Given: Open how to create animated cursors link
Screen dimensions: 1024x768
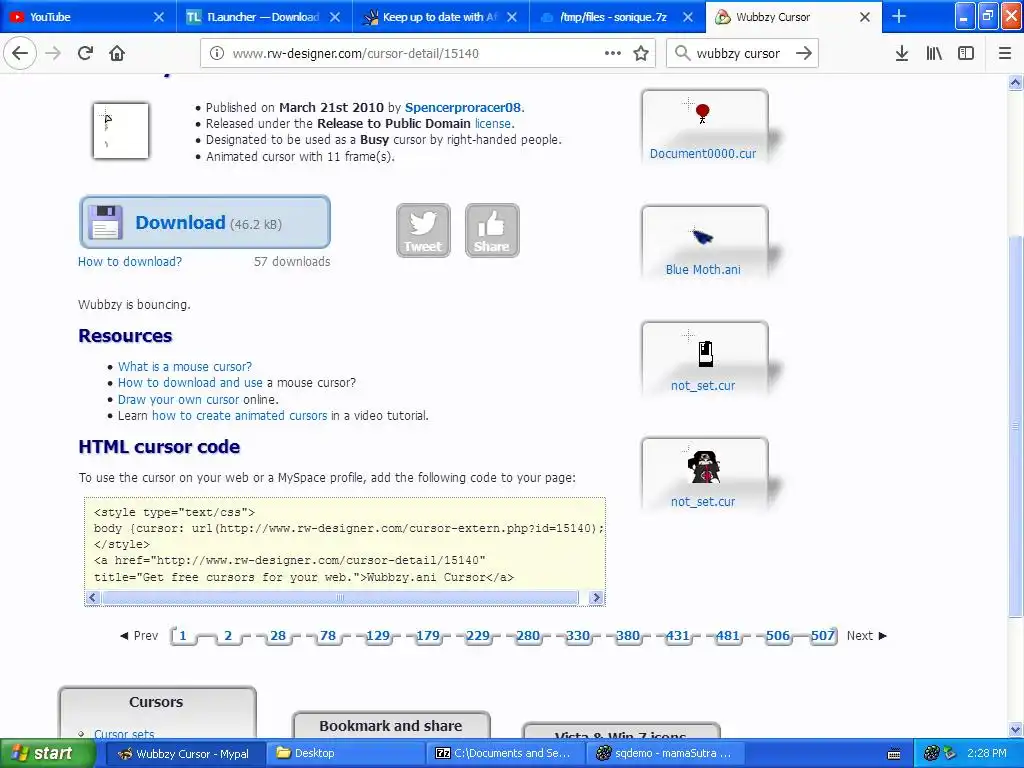Looking at the screenshot, I should tap(240, 415).
